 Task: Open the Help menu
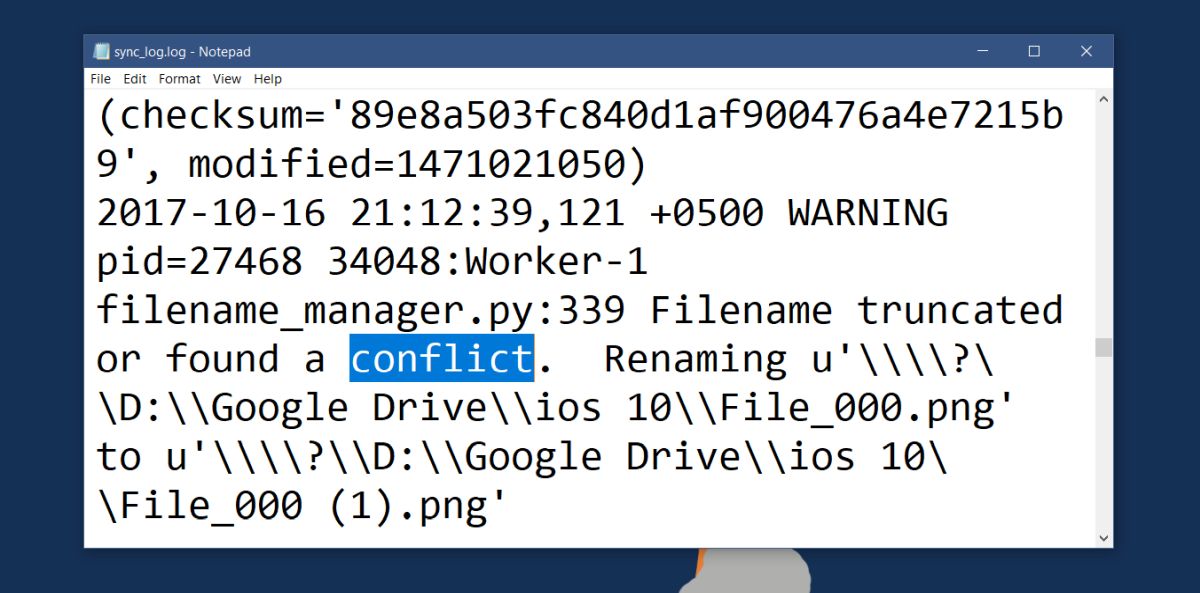(268, 79)
